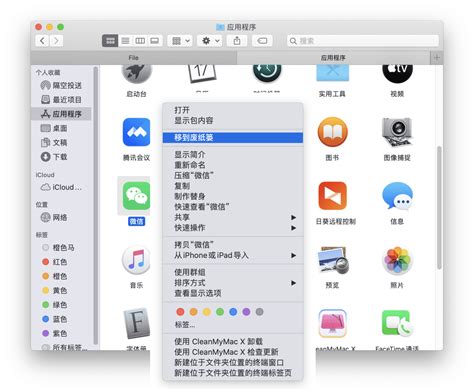Open the Time Machine app icon
Image resolution: width=474 pixels, height=391 pixels.
click(267, 74)
